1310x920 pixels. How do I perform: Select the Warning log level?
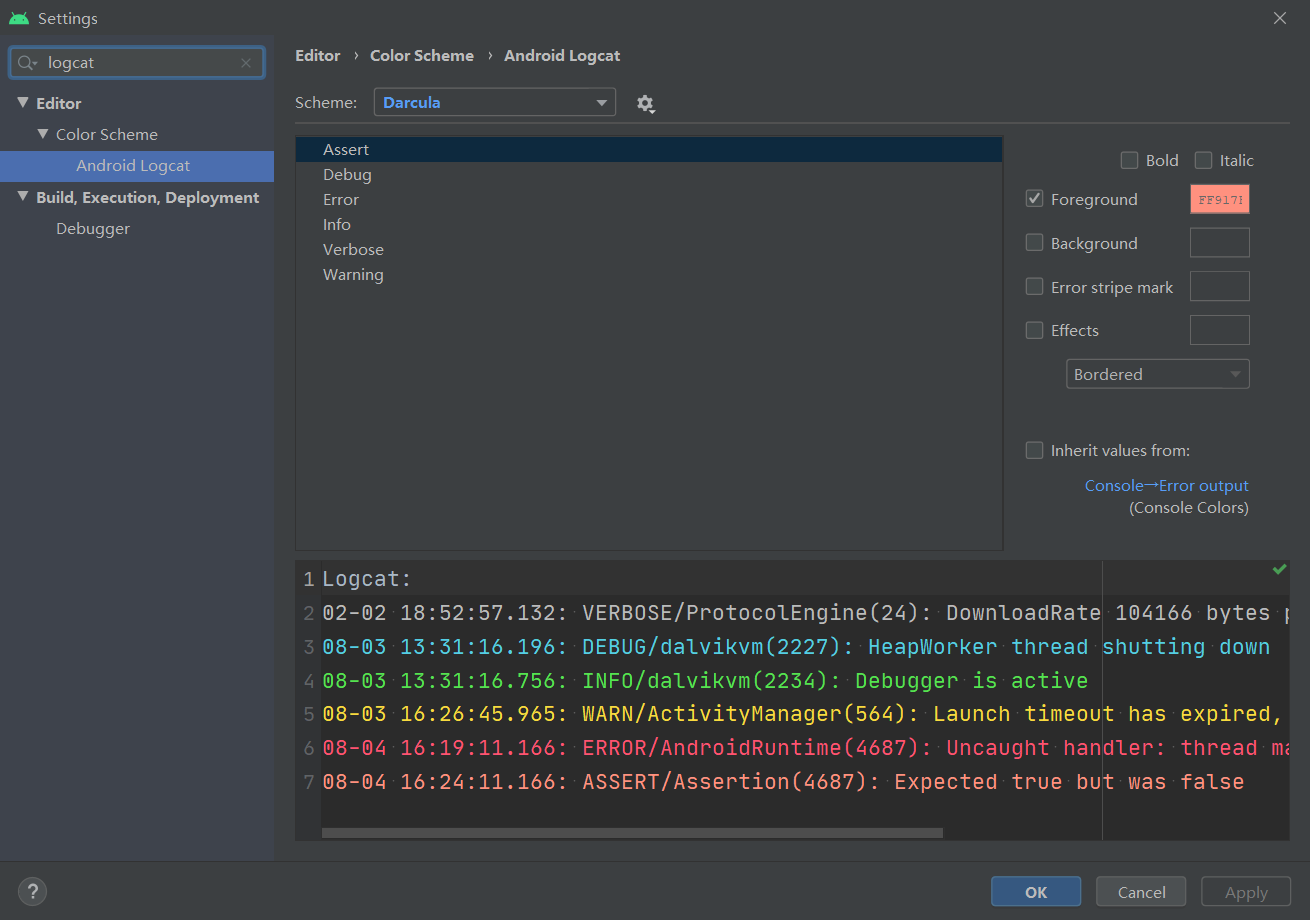[x=649, y=275]
